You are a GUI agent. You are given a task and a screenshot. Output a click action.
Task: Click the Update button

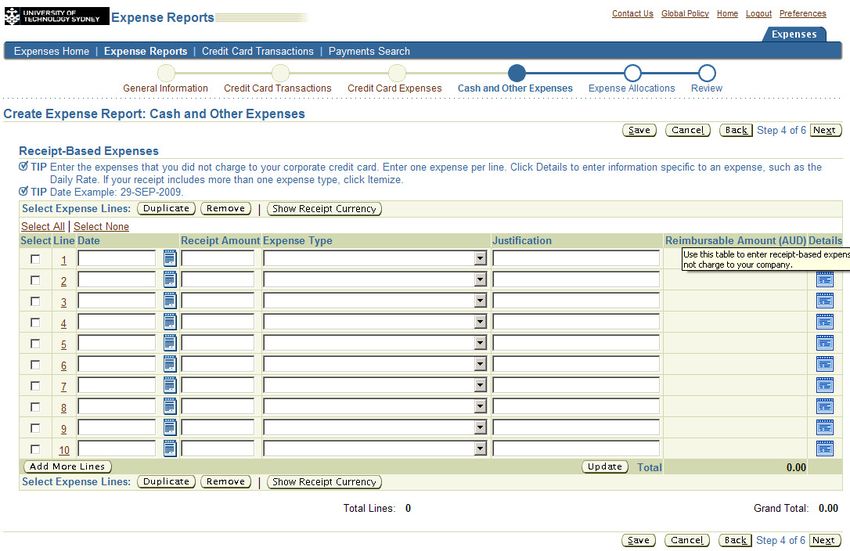605,466
